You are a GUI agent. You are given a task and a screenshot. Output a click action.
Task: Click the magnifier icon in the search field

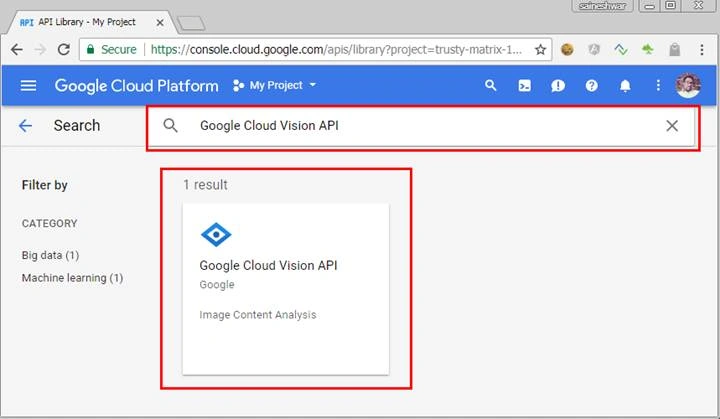point(170,125)
